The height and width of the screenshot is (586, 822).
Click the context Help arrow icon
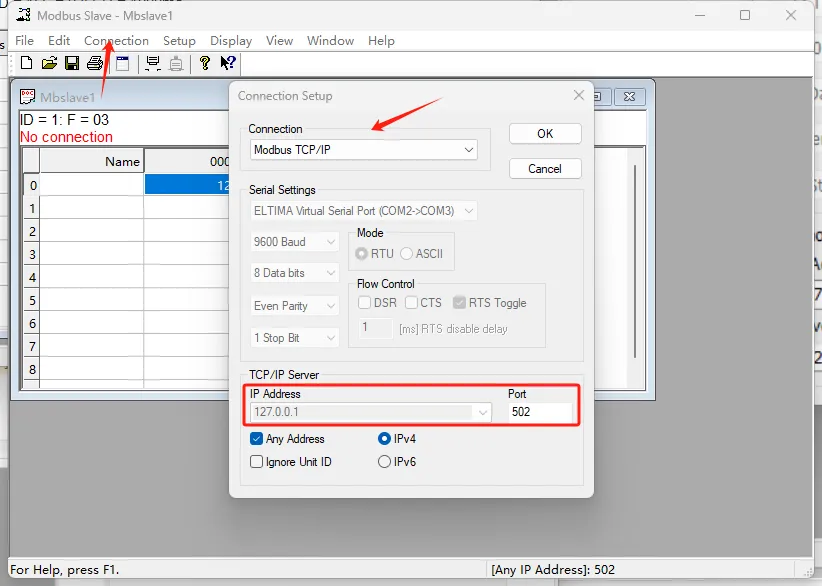(228, 63)
